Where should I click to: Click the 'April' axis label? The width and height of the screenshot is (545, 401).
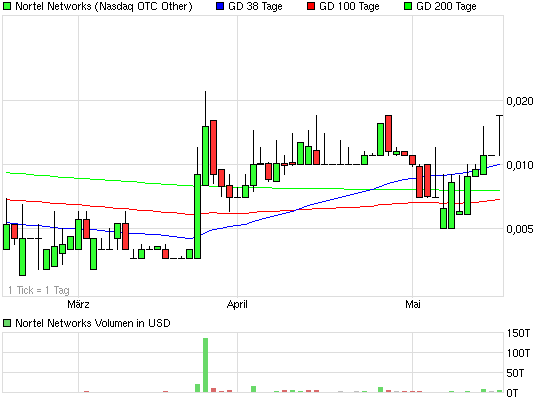coord(237,304)
